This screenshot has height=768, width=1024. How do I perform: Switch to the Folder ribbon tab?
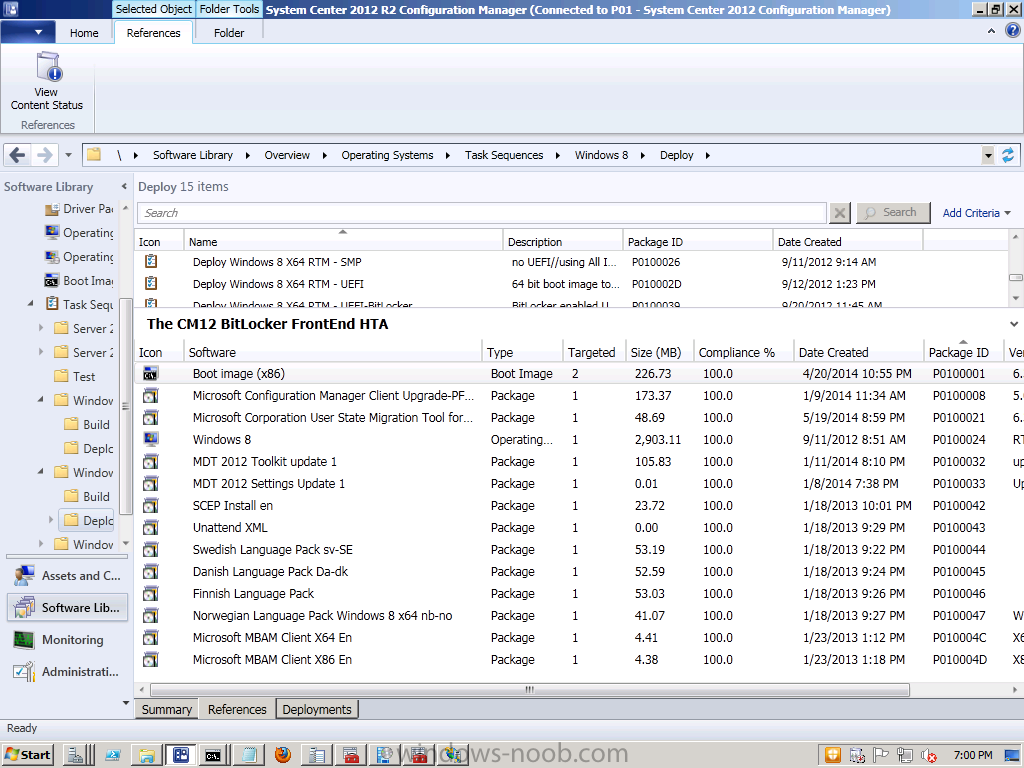pos(229,33)
